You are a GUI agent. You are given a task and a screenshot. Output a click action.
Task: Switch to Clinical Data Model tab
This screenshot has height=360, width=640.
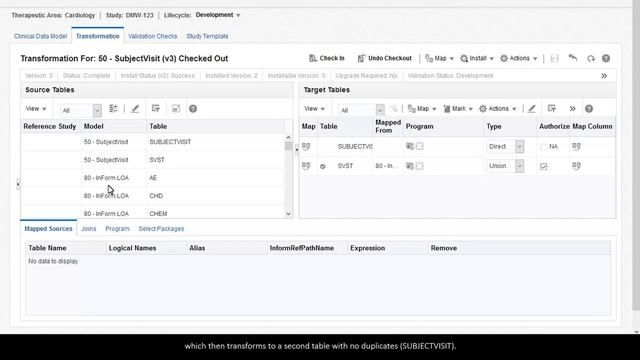[x=40, y=36]
